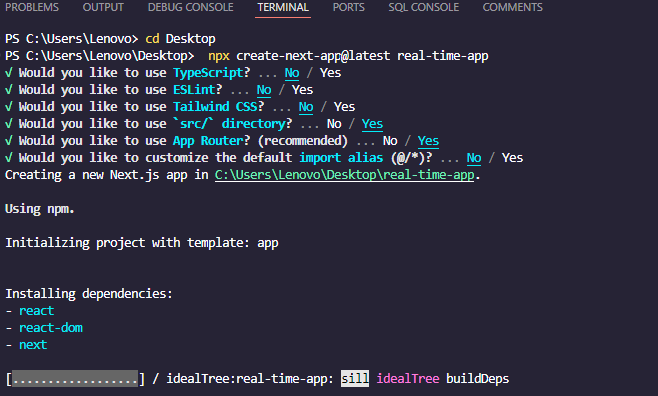
Task: Click the underlined No for import alias
Action: (x=474, y=158)
